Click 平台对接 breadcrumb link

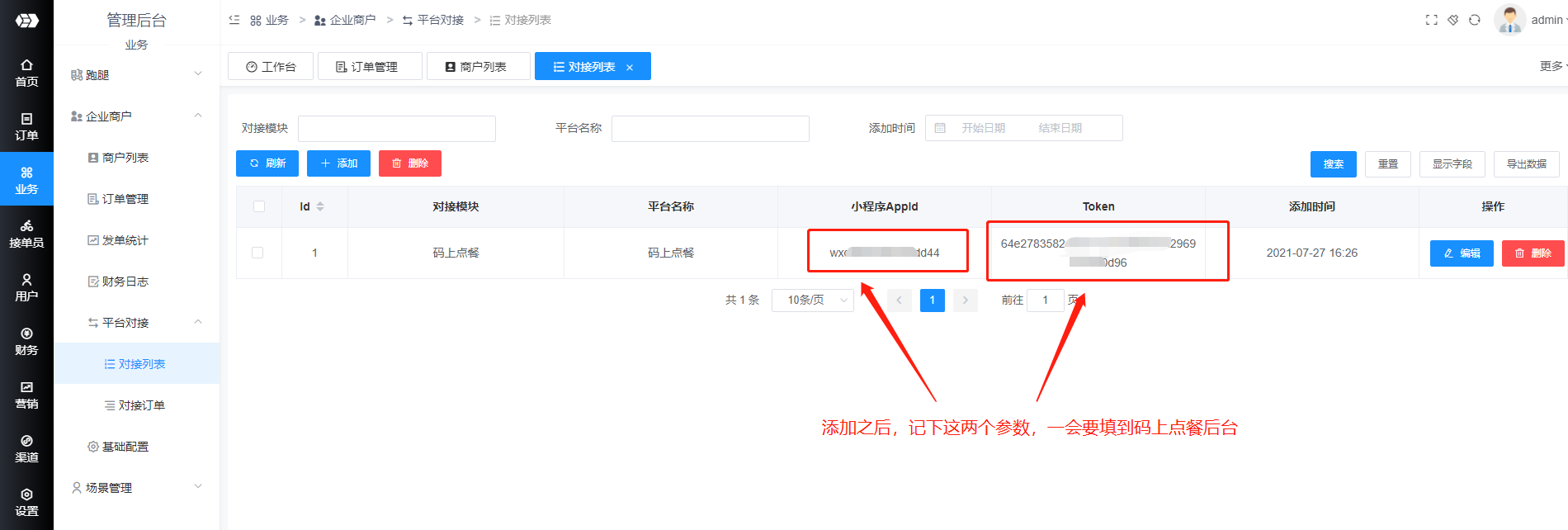433,20
